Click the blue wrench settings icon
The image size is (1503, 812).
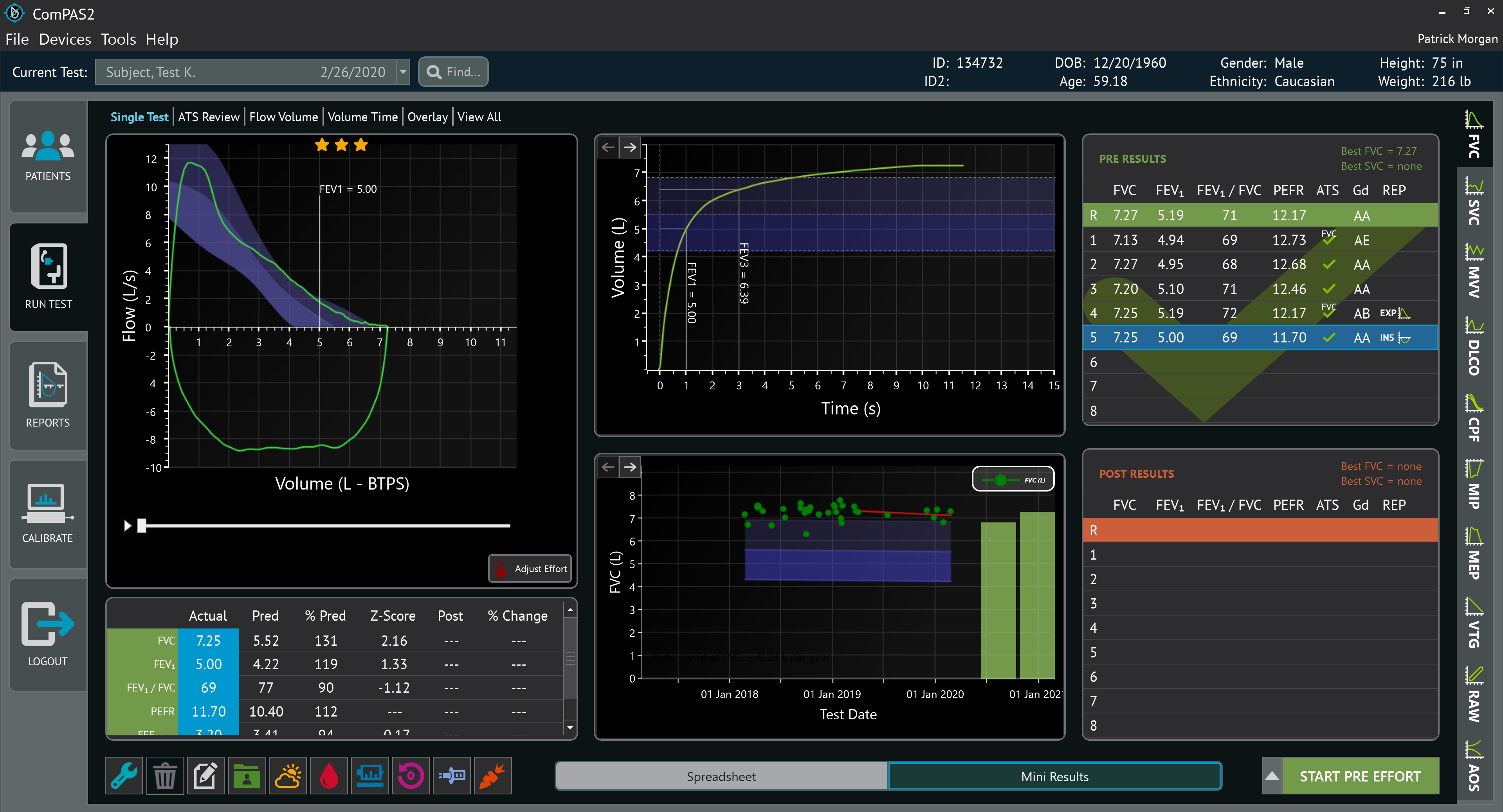(x=124, y=775)
